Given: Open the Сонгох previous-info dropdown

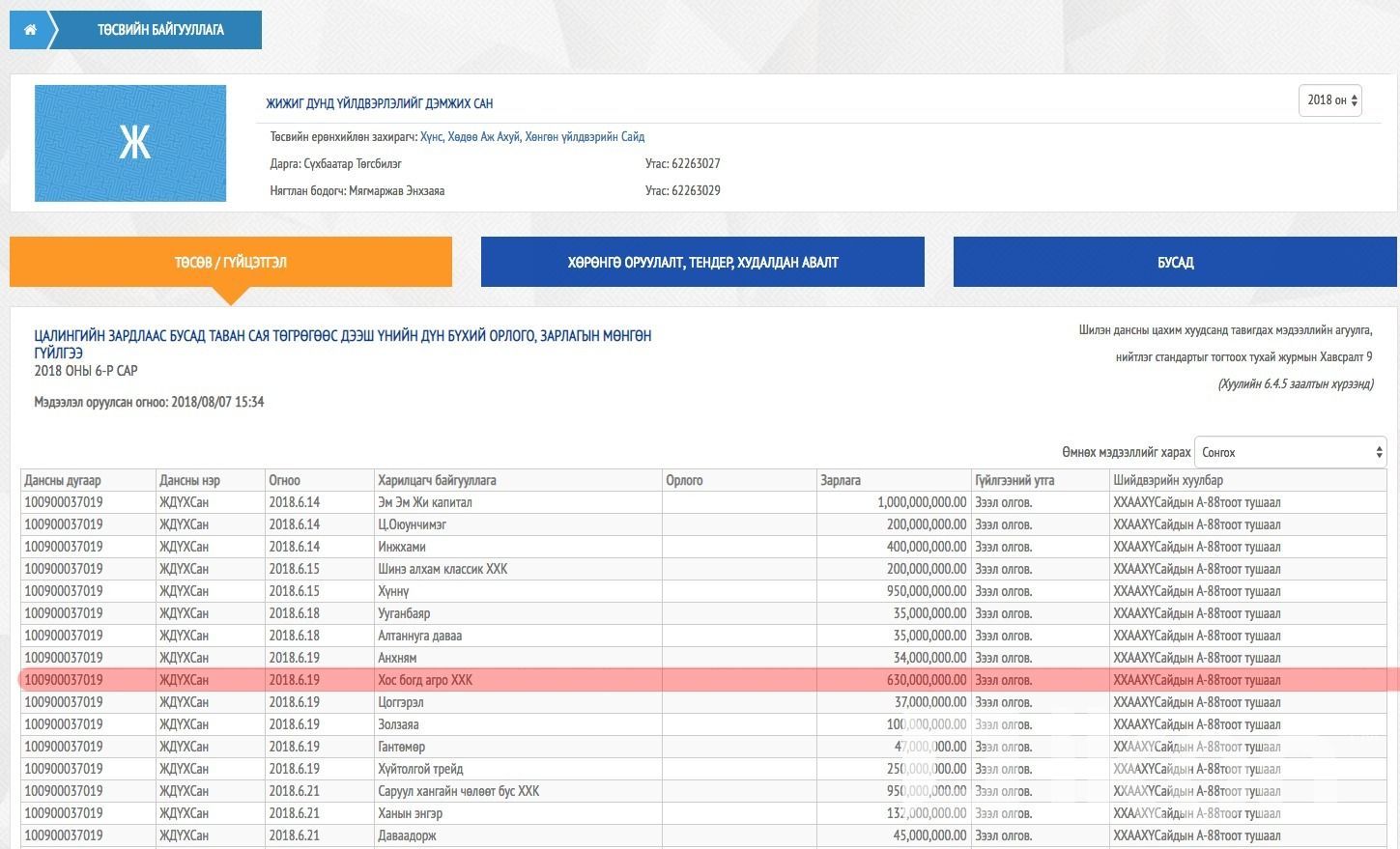Looking at the screenshot, I should coord(1292,452).
